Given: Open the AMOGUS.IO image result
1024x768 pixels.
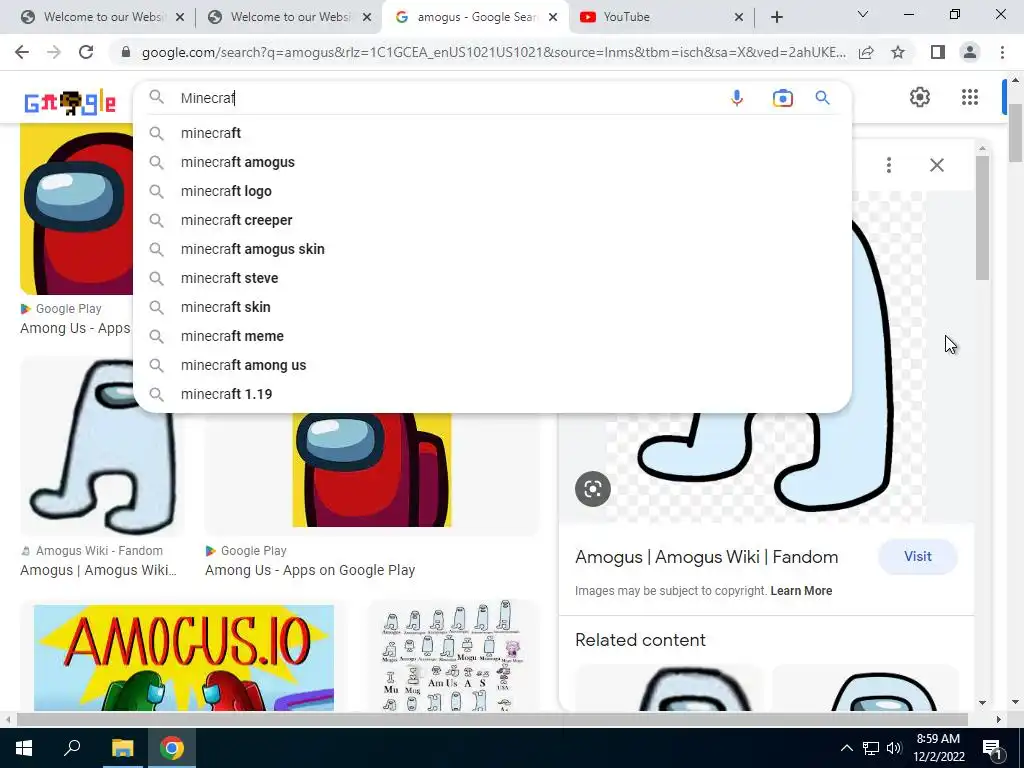Looking at the screenshot, I should (184, 658).
